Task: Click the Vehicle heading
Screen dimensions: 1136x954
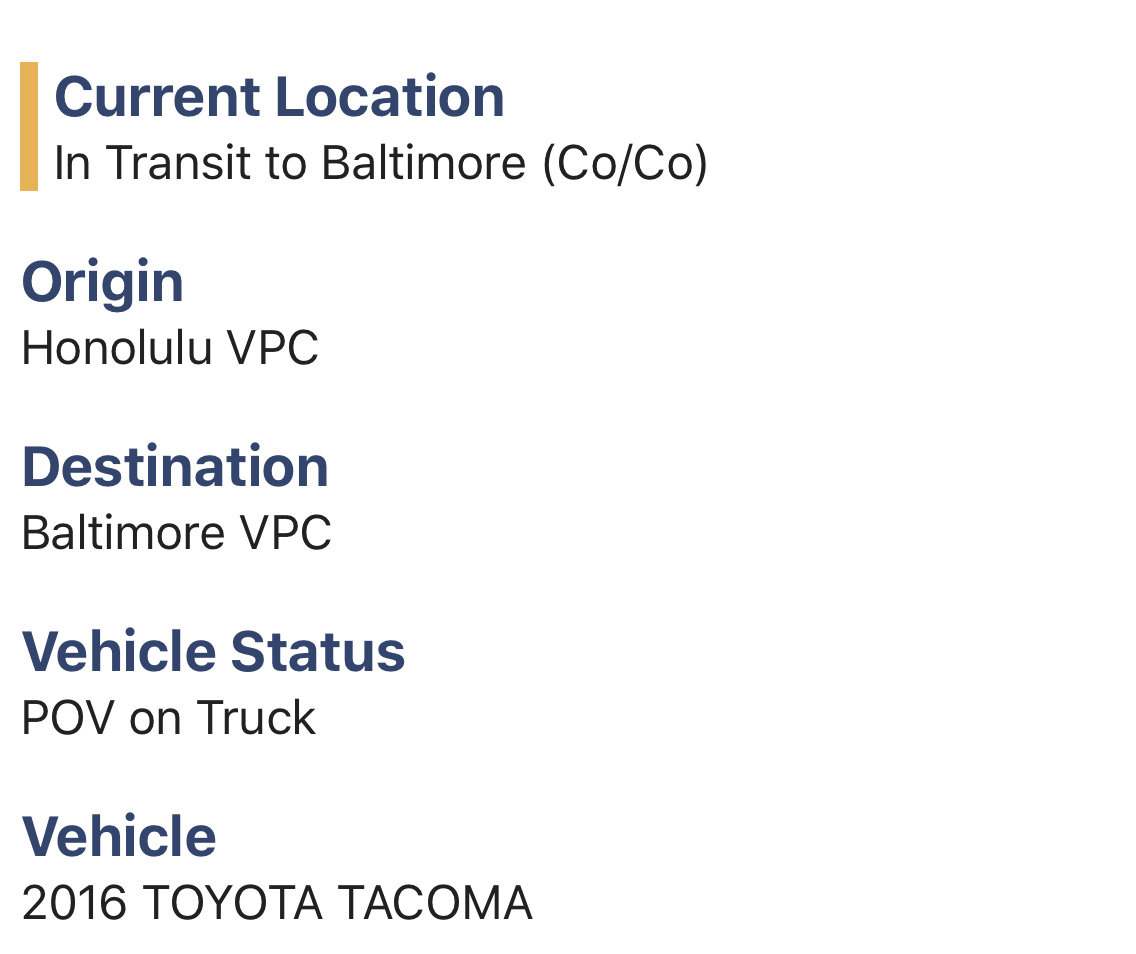Action: pyautogui.click(x=120, y=837)
